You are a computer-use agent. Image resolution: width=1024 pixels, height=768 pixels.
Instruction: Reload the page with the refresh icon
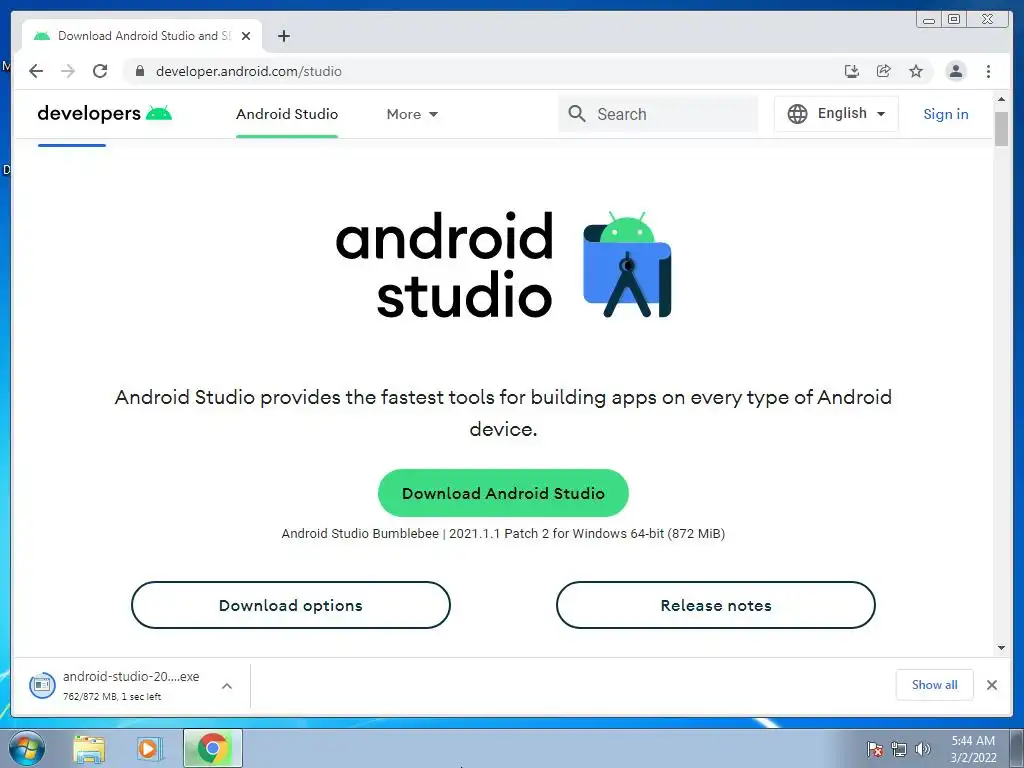coord(100,71)
